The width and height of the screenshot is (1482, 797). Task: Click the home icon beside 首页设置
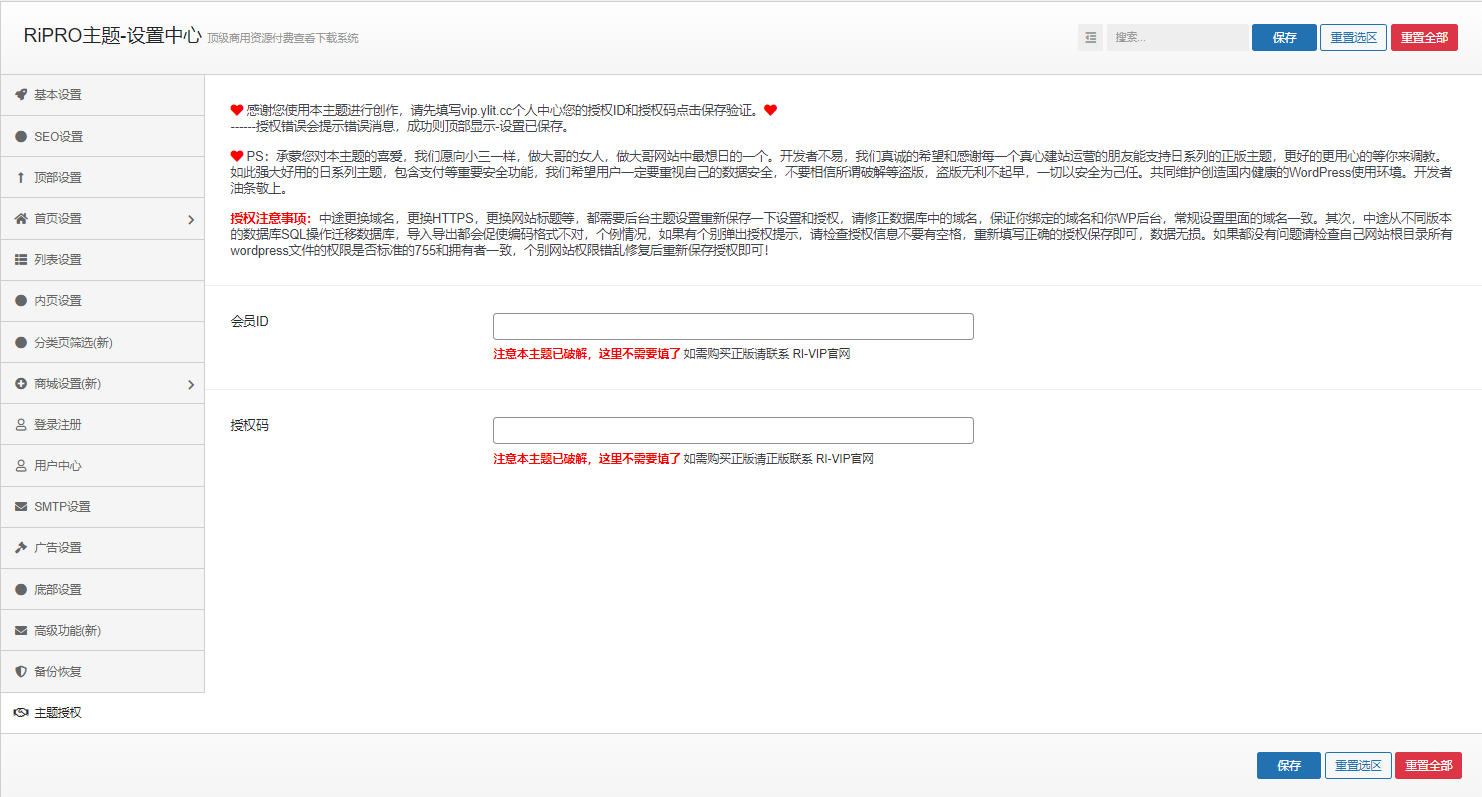point(21,218)
